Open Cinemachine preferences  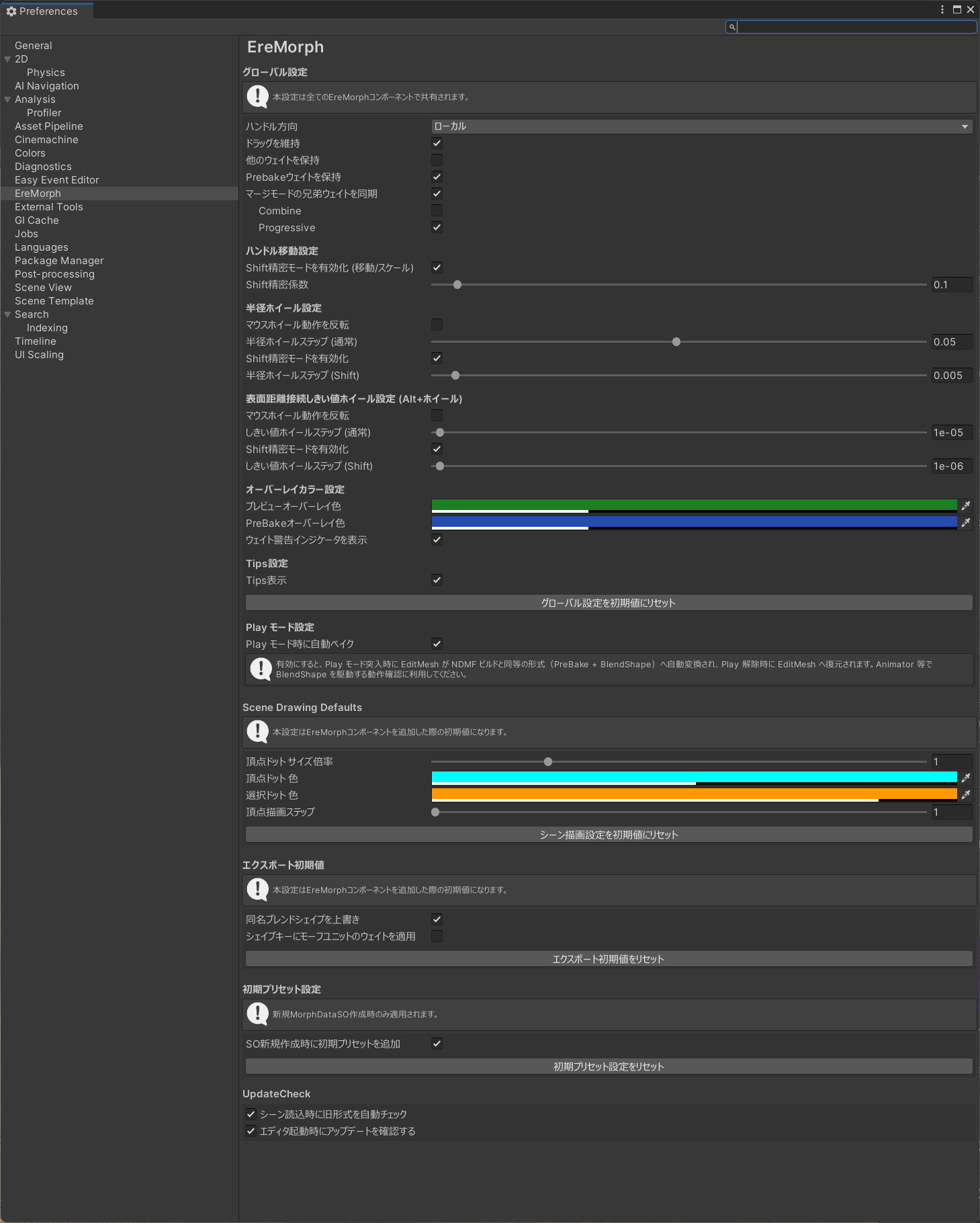pos(46,140)
